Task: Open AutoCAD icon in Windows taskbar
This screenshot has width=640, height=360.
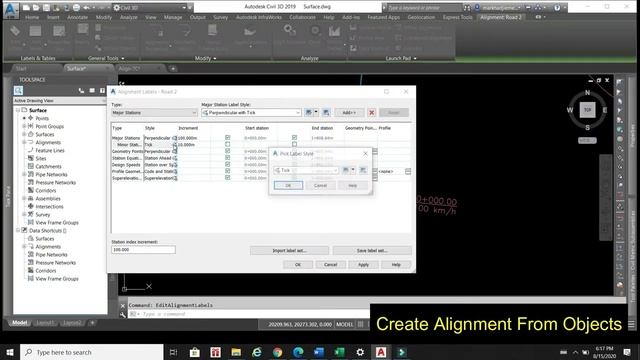Action: point(381,352)
